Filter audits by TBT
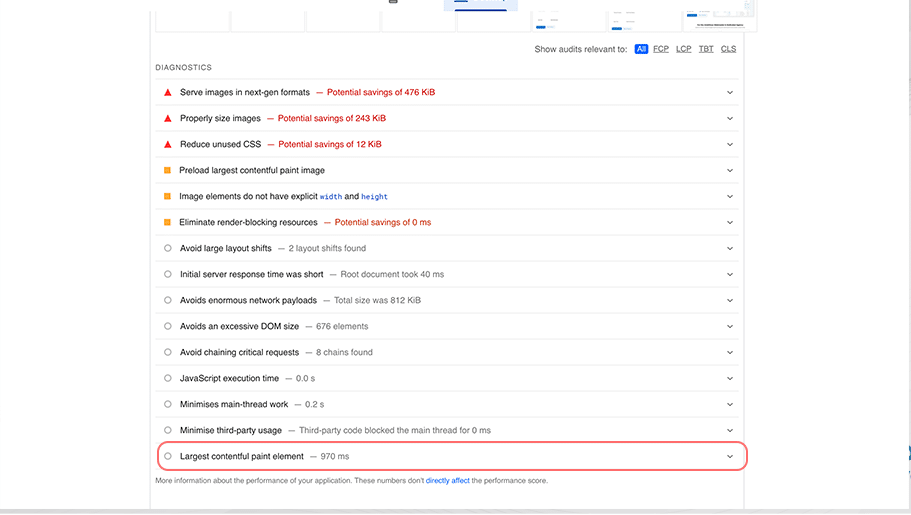 (706, 49)
